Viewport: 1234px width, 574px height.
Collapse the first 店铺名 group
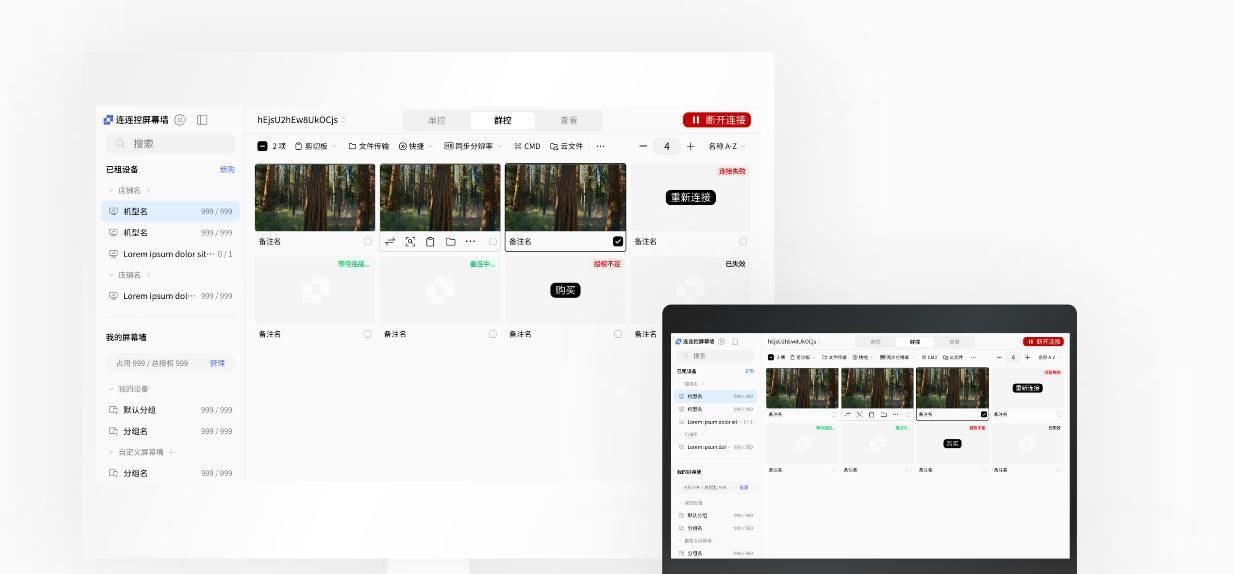coord(111,190)
